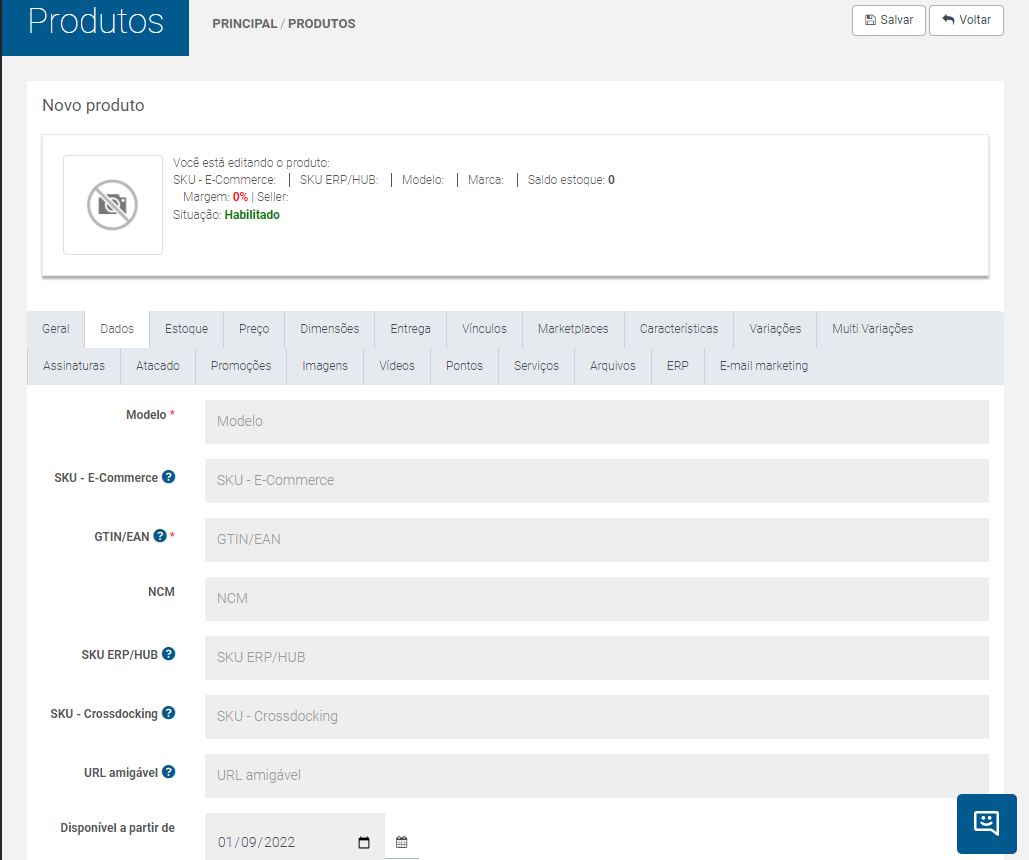Open the chat support widget
The width and height of the screenshot is (1029, 860).
point(986,823)
